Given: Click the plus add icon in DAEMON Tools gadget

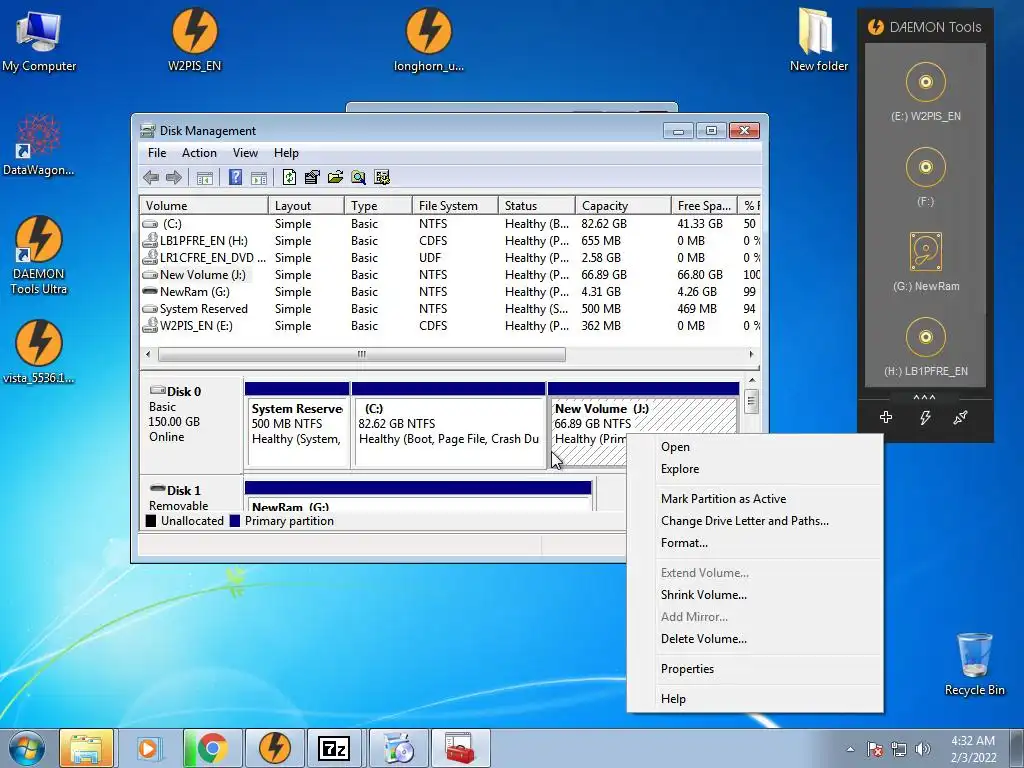Looking at the screenshot, I should click(886, 417).
